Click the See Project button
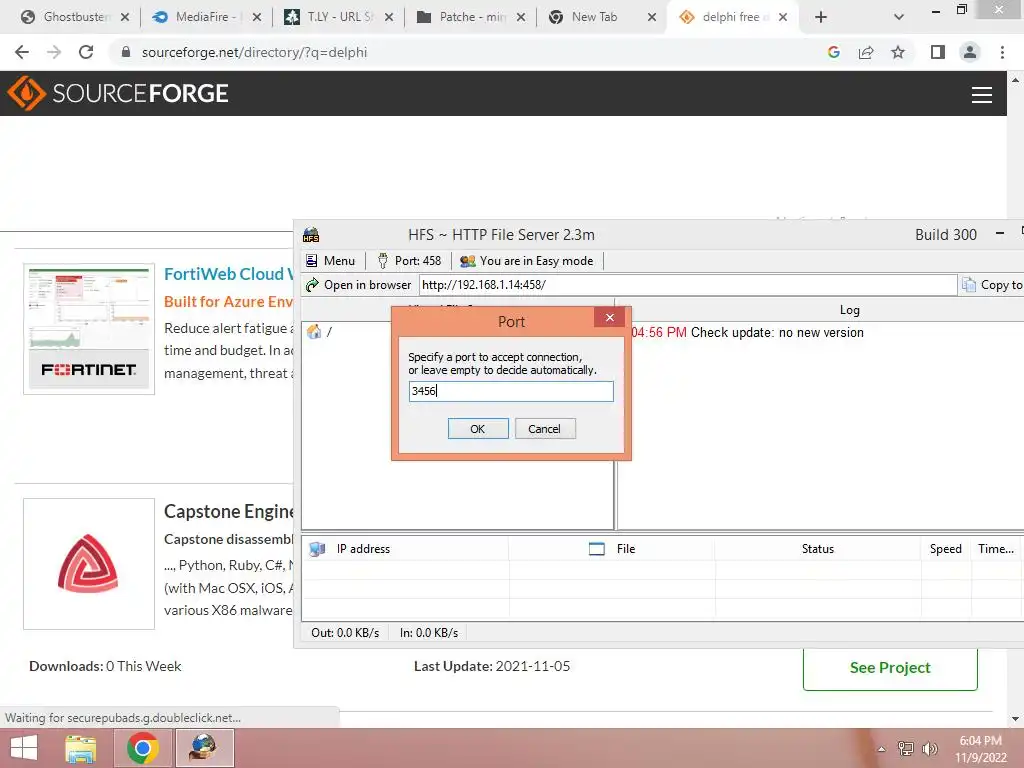The height and width of the screenshot is (768, 1024). pos(890,669)
